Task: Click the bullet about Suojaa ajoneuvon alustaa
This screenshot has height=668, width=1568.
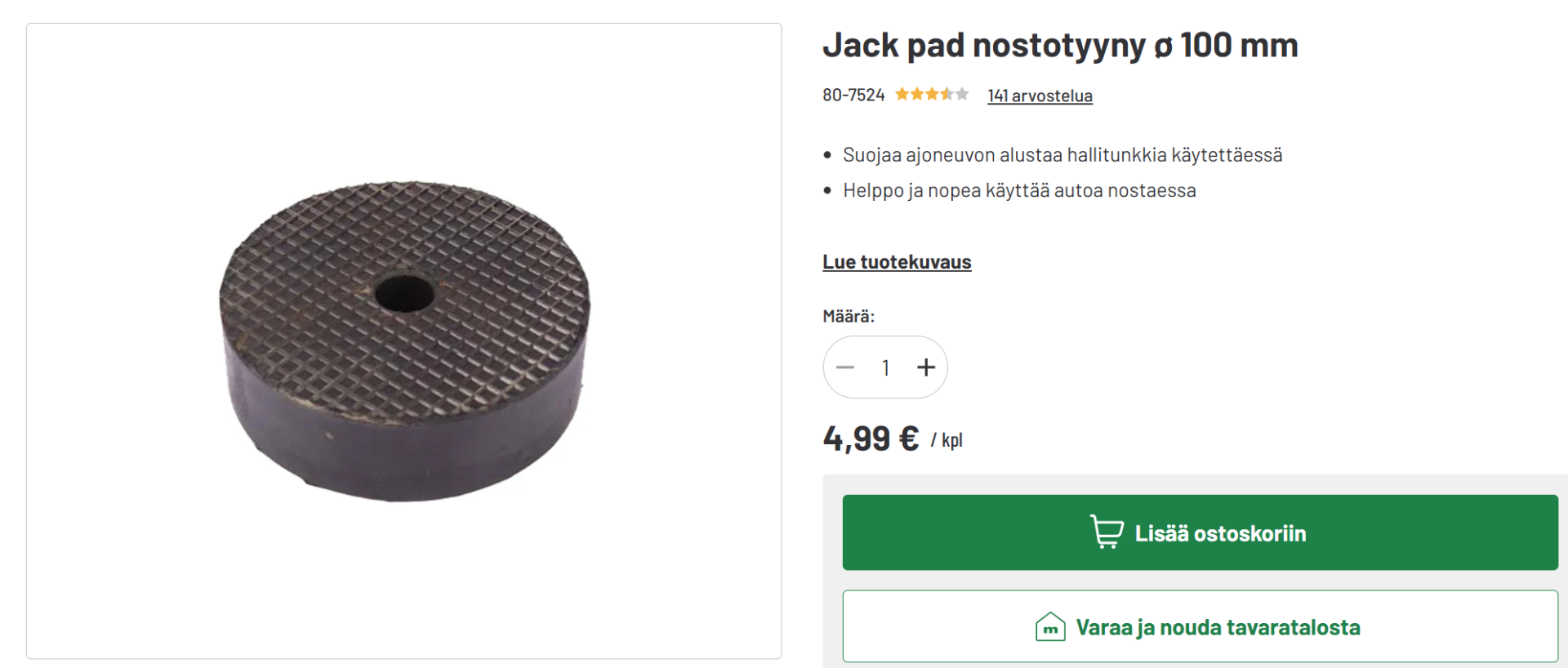Action: (x=1062, y=155)
